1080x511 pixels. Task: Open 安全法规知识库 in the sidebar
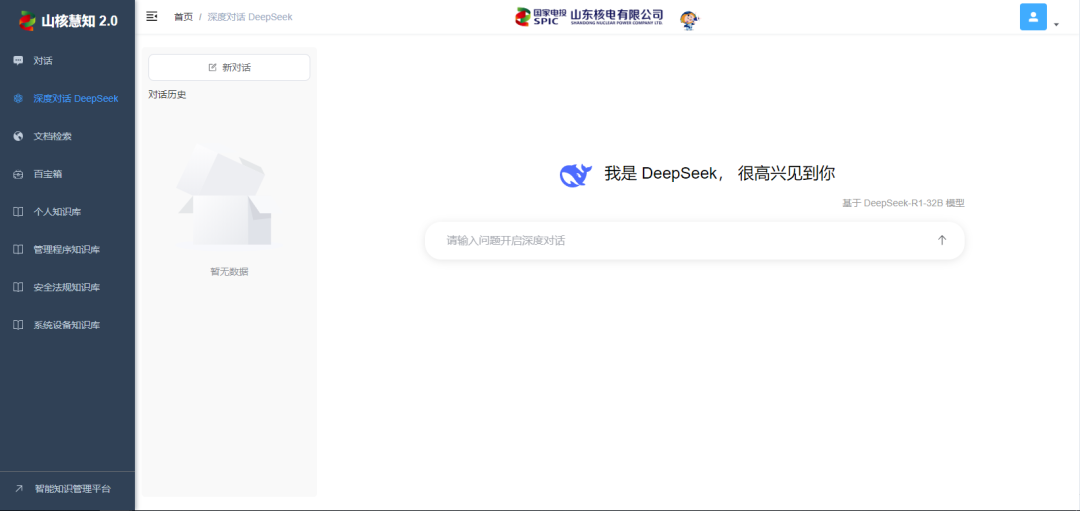(x=68, y=287)
